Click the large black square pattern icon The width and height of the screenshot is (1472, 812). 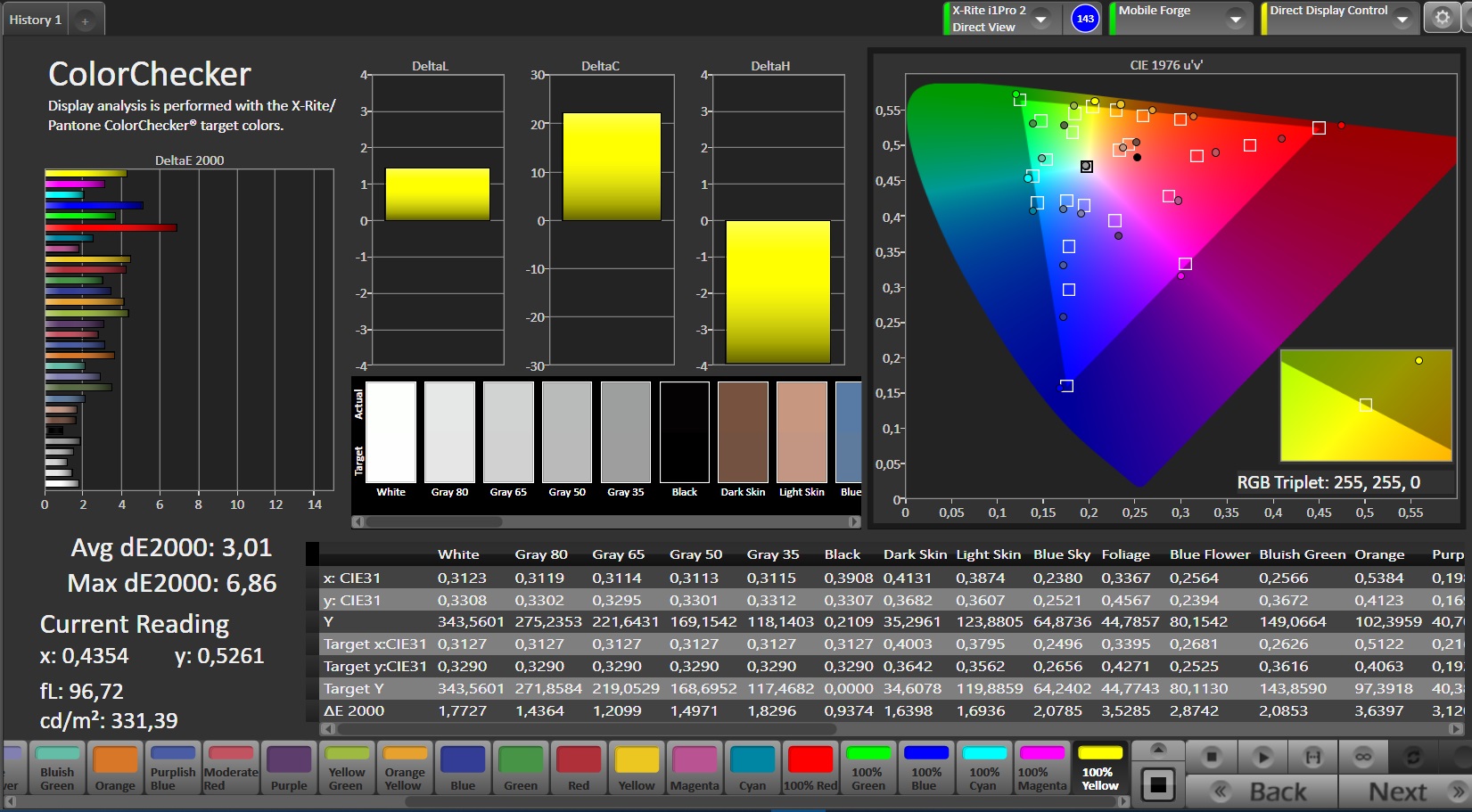pyautogui.click(x=1158, y=784)
